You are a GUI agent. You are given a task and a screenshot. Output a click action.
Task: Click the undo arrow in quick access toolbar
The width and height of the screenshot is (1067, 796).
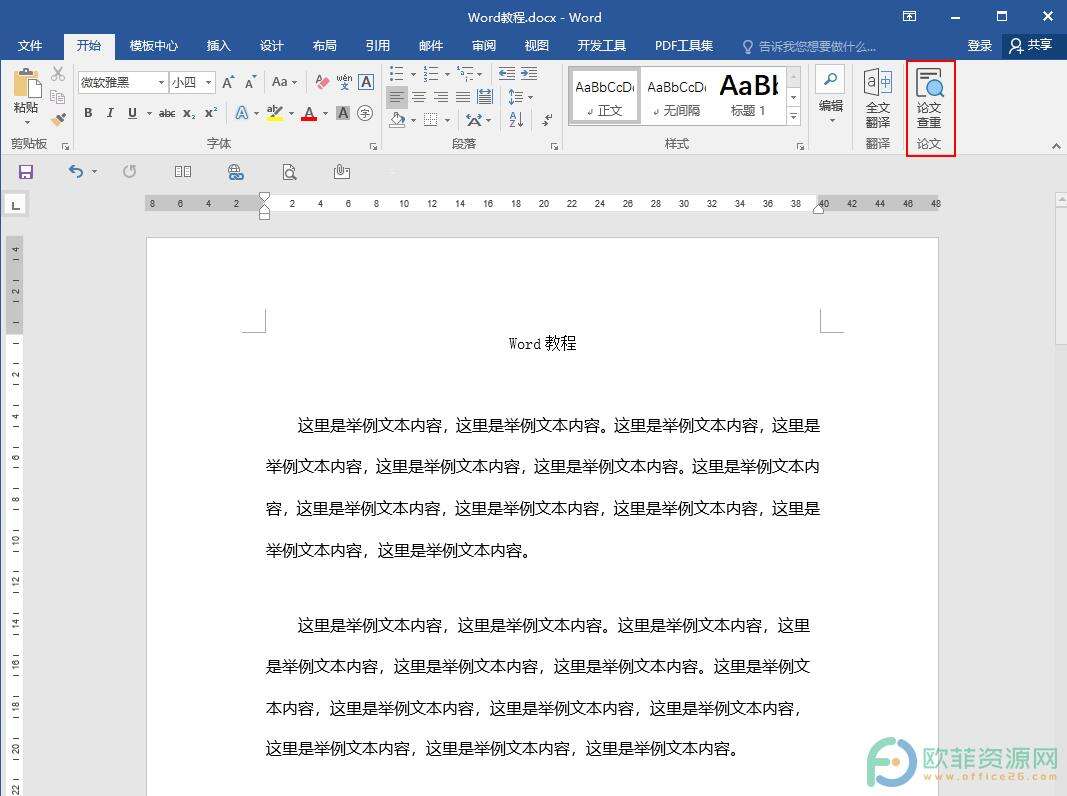(76, 172)
